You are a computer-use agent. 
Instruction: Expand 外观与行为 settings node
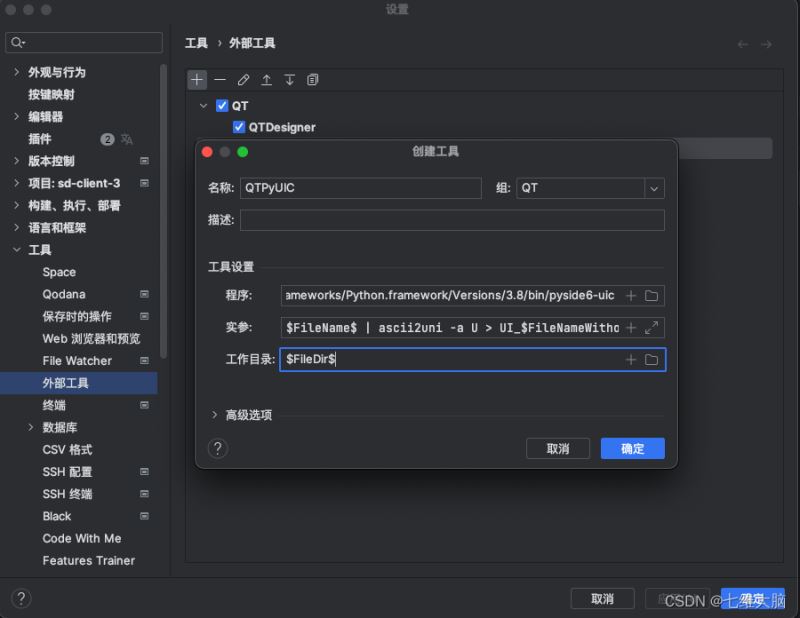16,72
